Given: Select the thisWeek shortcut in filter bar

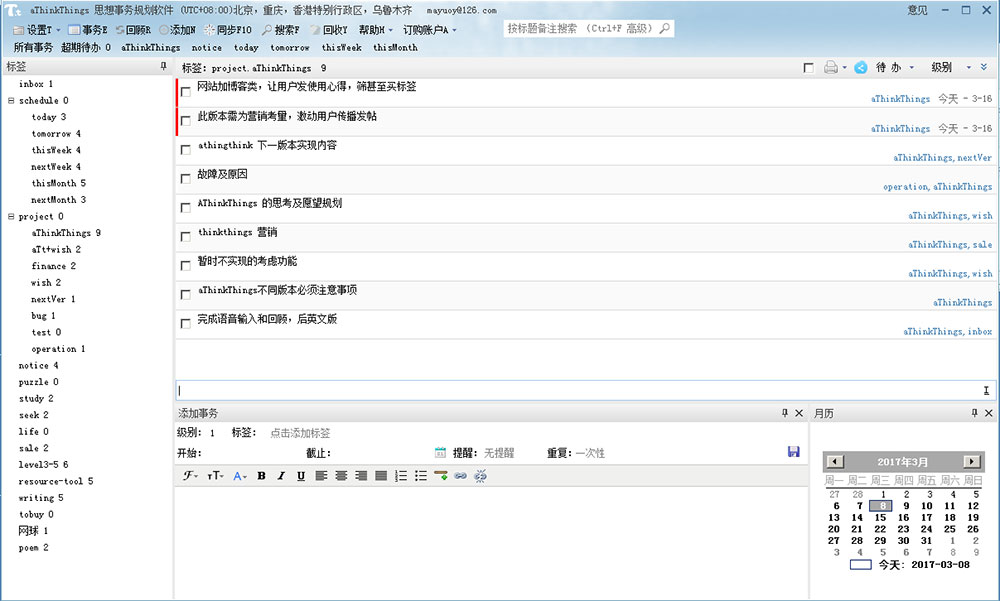Looking at the screenshot, I should tap(341, 47).
